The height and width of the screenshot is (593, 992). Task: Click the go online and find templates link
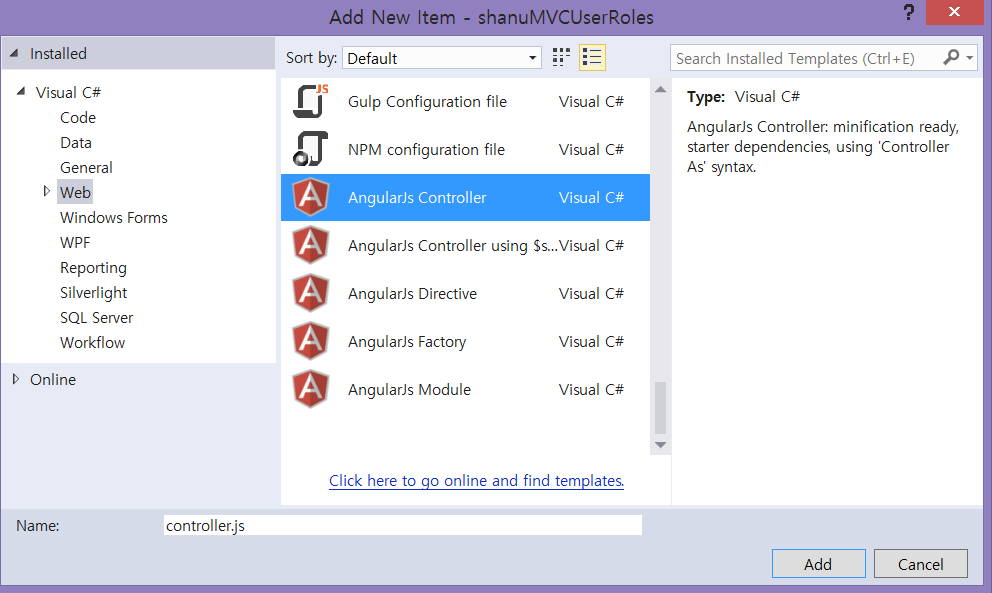click(x=476, y=481)
